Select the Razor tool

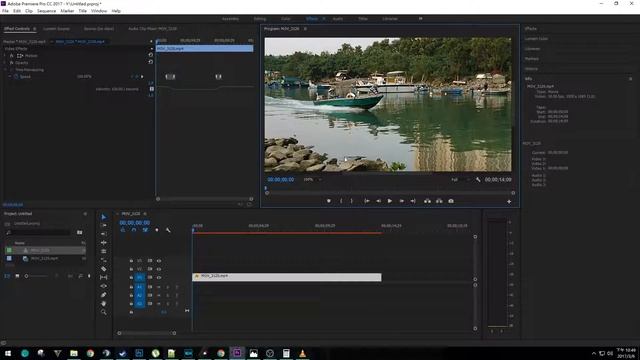[x=104, y=269]
